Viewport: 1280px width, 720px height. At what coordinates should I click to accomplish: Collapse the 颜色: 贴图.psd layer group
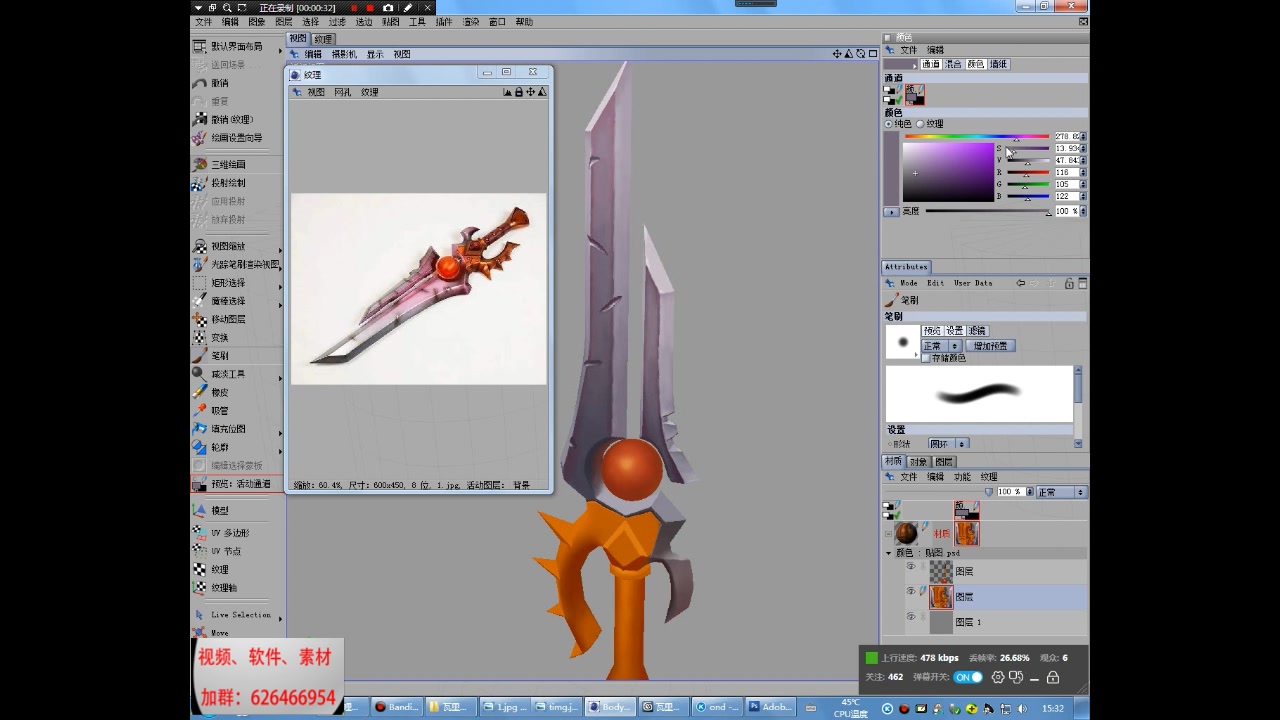pos(887,552)
